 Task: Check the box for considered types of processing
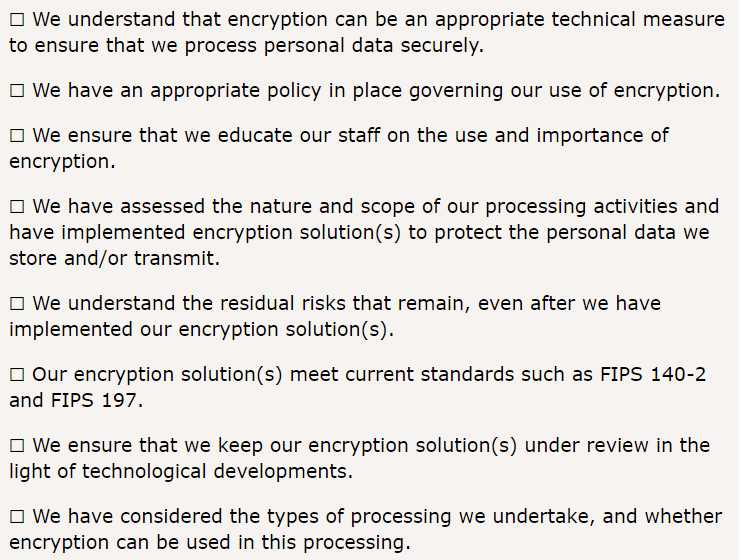coord(18,516)
